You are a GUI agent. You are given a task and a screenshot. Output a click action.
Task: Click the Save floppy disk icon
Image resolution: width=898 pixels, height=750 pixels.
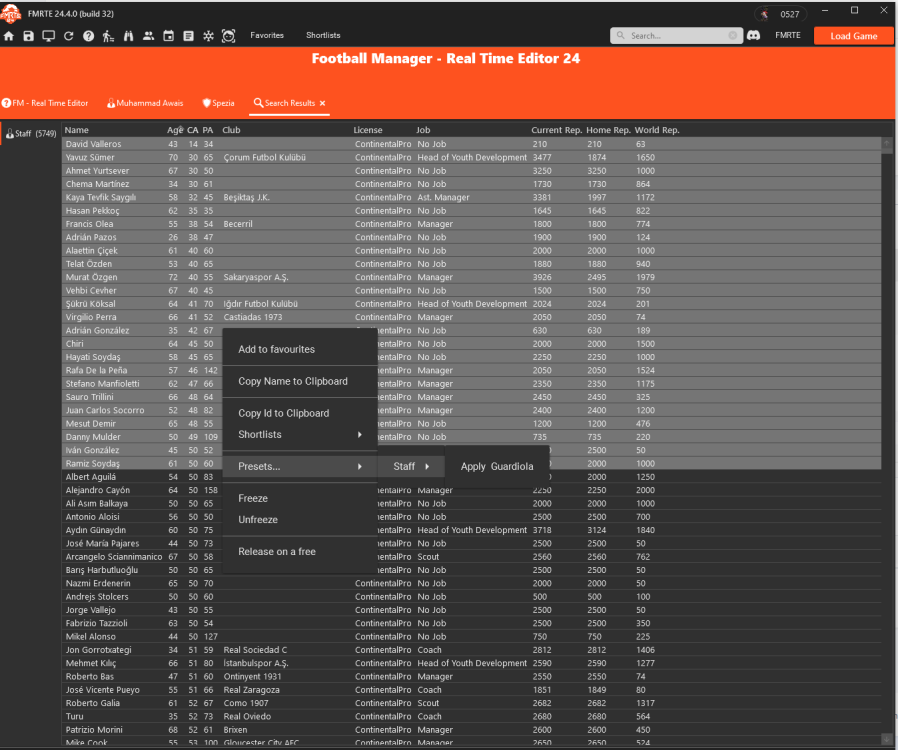click(29, 36)
